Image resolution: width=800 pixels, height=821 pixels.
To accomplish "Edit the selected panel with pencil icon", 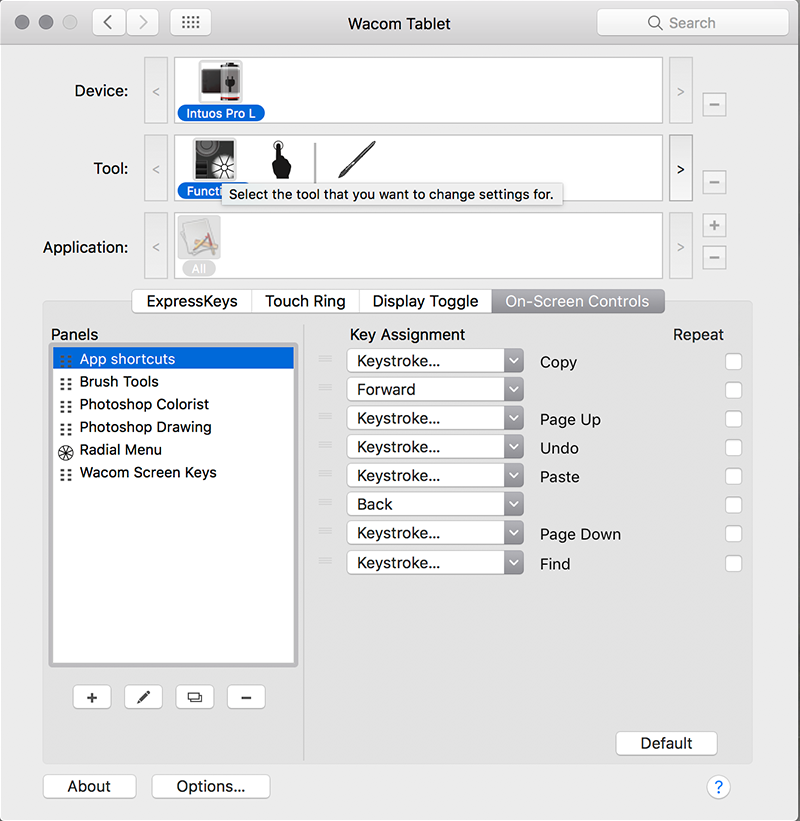I will 143,697.
